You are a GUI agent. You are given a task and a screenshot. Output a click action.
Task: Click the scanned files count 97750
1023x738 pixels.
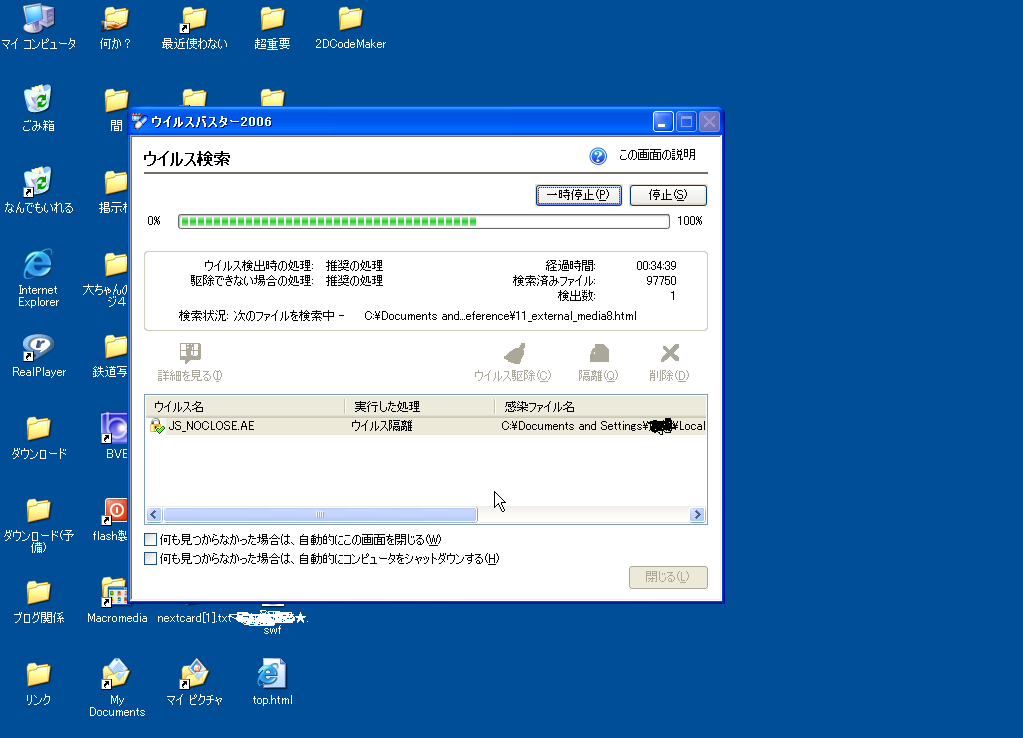pyautogui.click(x=661, y=281)
